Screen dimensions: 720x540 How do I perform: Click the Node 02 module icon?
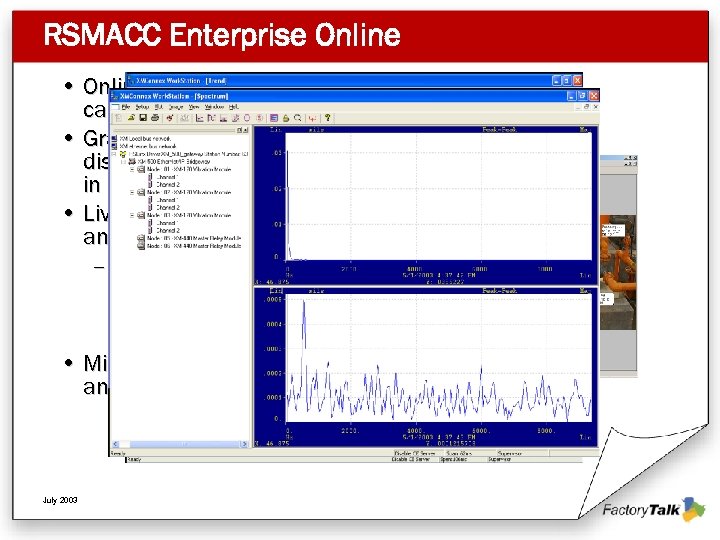point(141,192)
